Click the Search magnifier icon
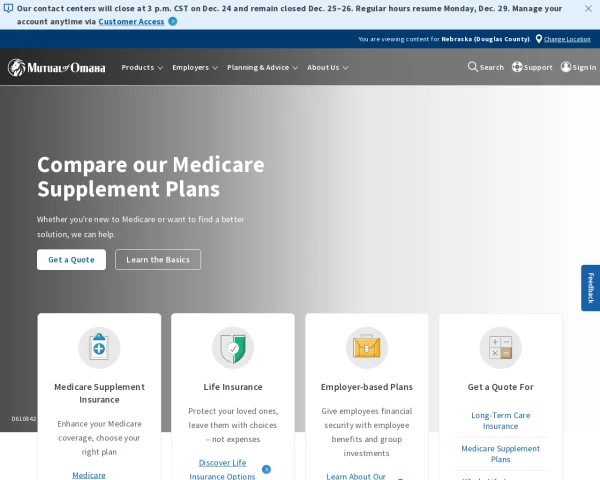600x480 pixels. pyautogui.click(x=473, y=67)
